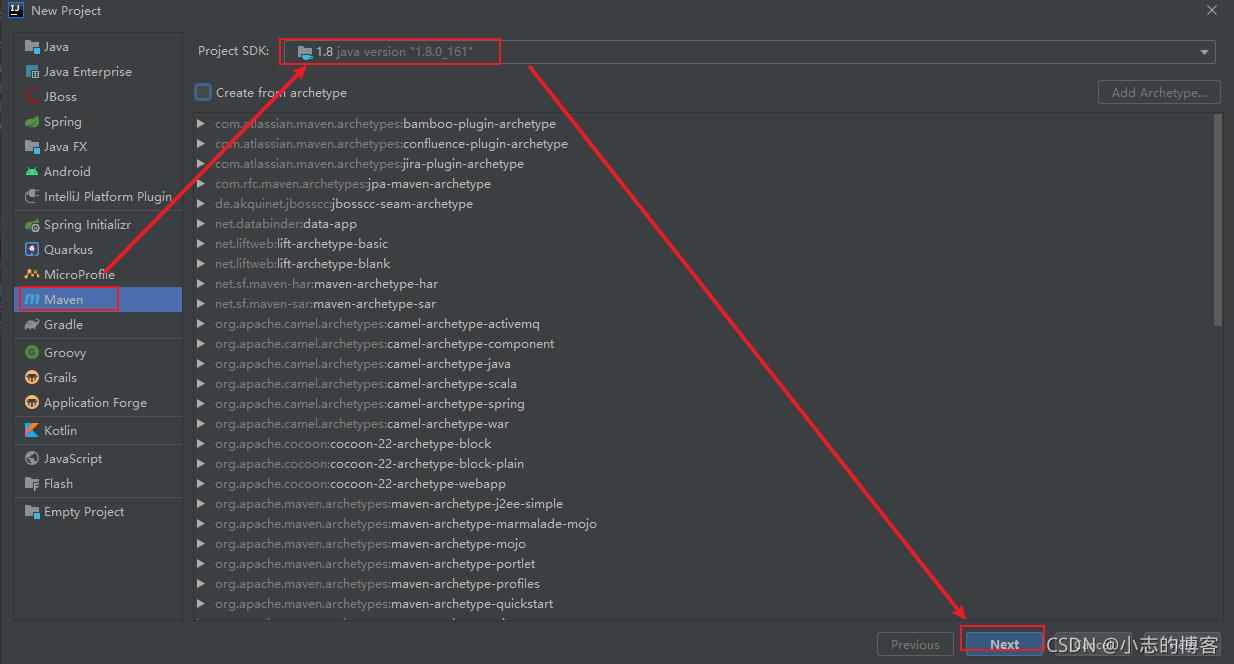
Task: Select camel-archetype-component row
Action: pyautogui.click(x=702, y=344)
